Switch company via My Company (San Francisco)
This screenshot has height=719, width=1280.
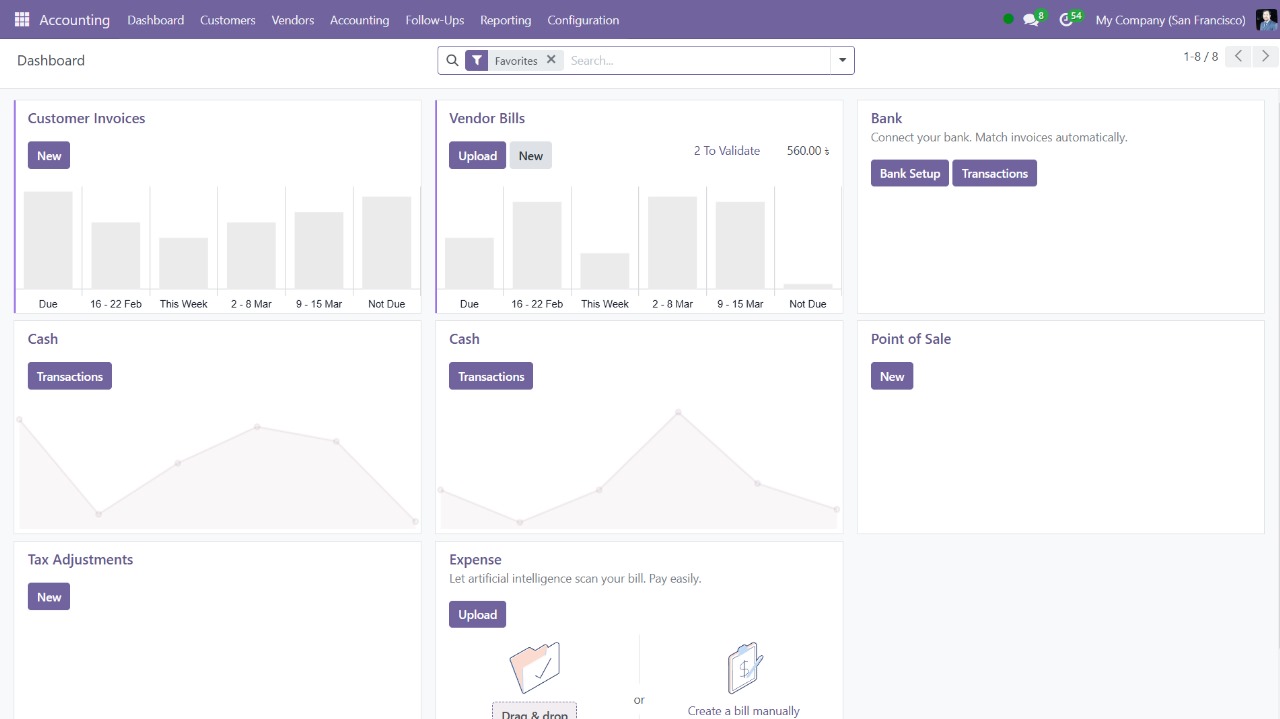1170,20
